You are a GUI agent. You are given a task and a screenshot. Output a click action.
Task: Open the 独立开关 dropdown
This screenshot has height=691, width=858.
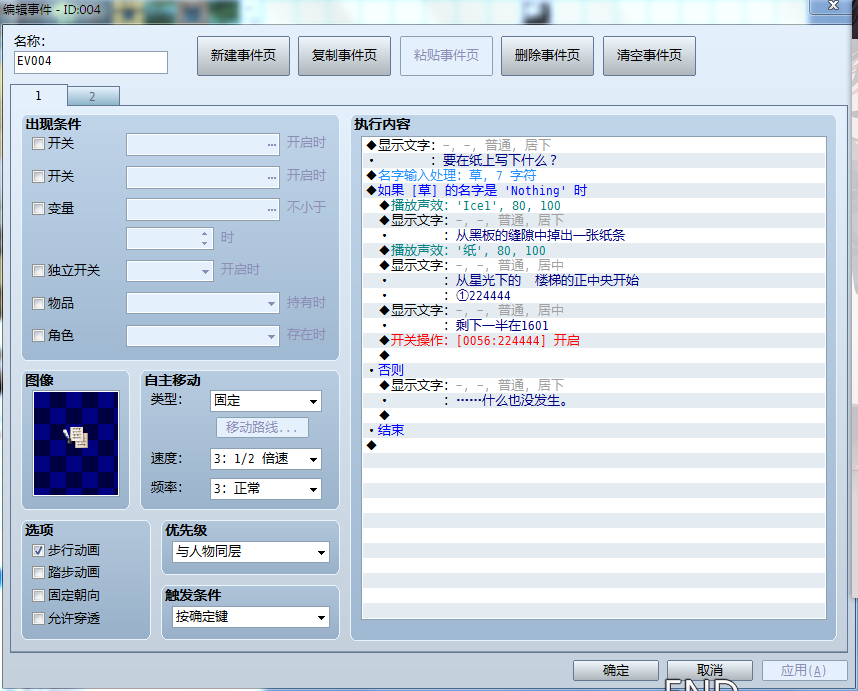pyautogui.click(x=170, y=271)
